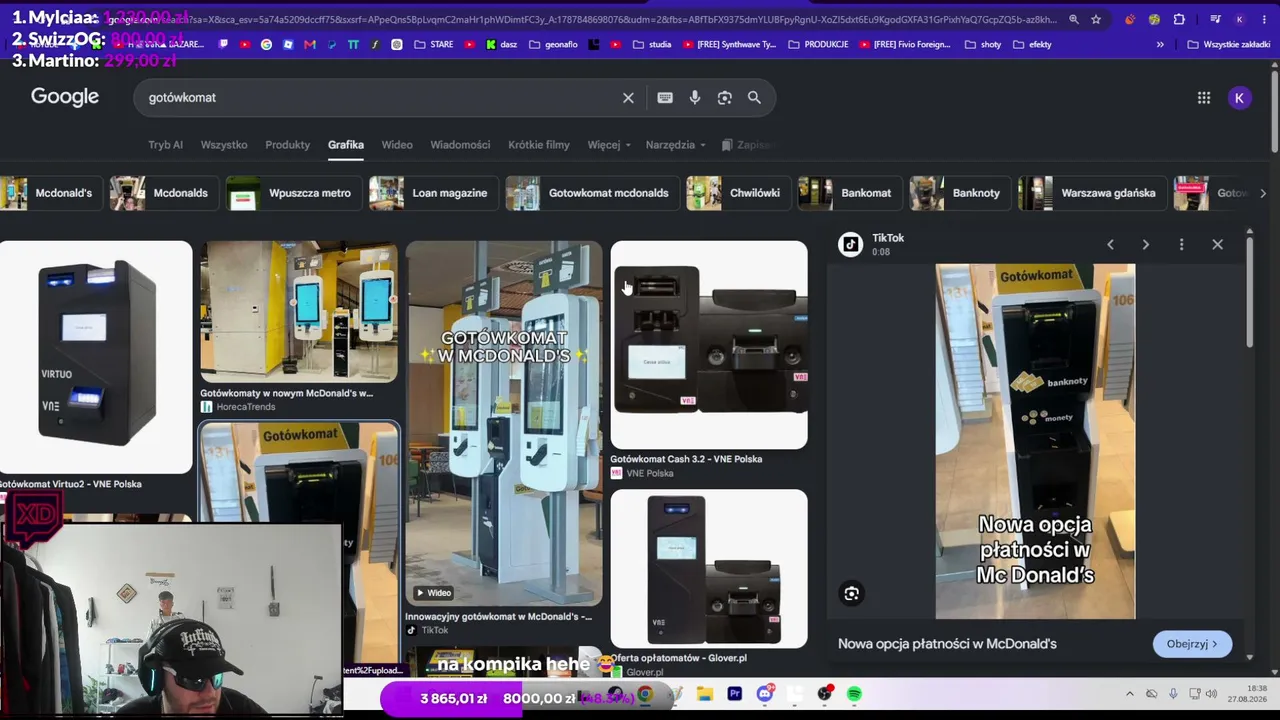Select the Grafika tab

(346, 145)
